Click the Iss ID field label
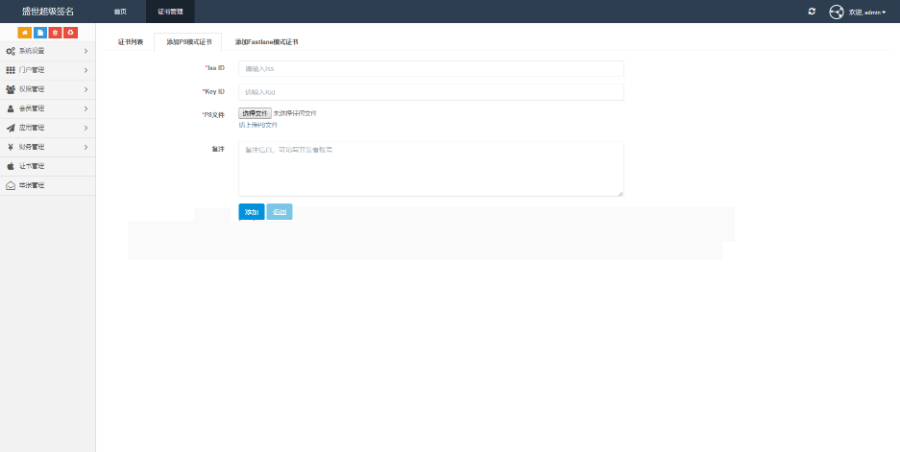900x452 pixels. point(215,68)
